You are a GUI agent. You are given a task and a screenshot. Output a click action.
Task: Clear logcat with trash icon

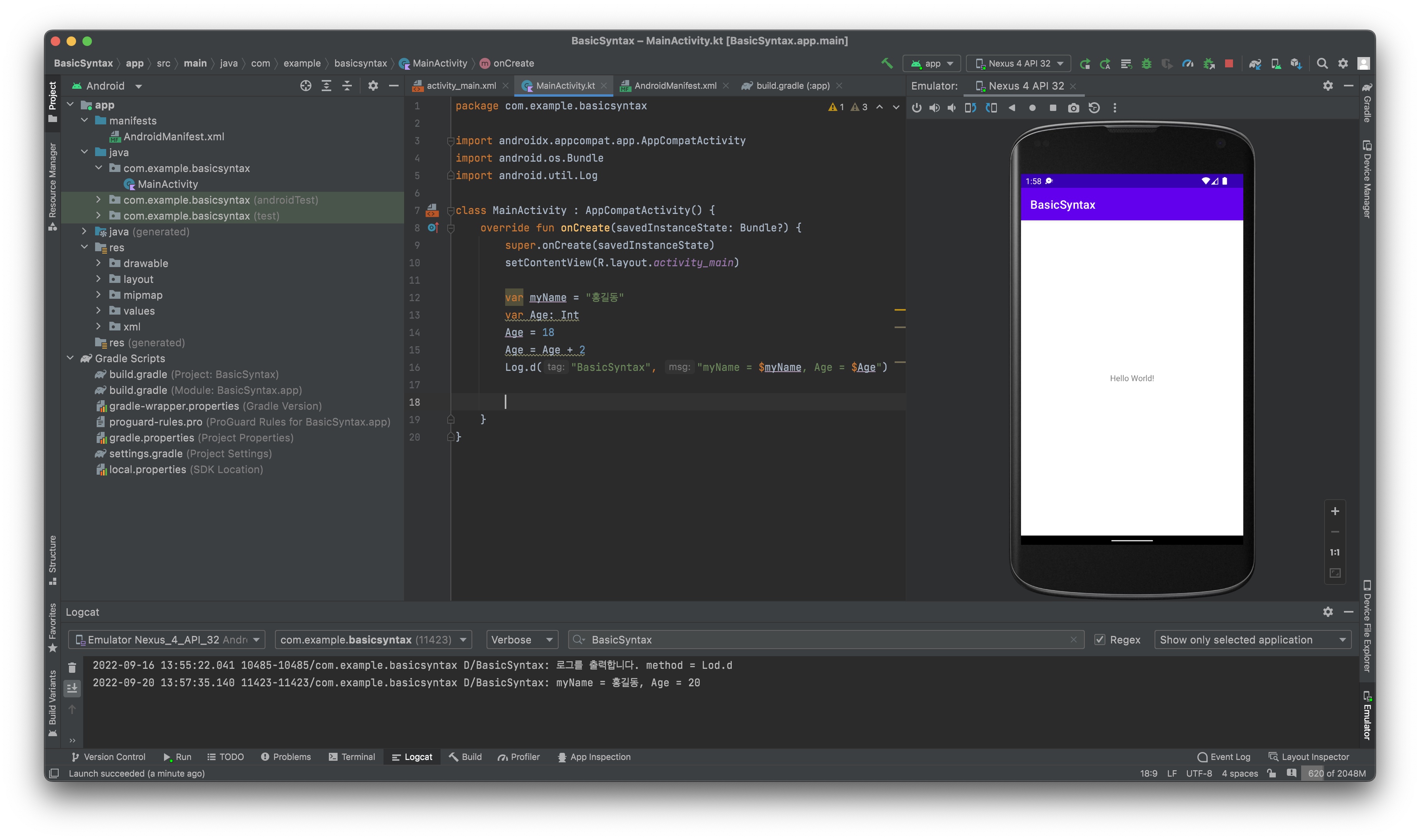72,667
